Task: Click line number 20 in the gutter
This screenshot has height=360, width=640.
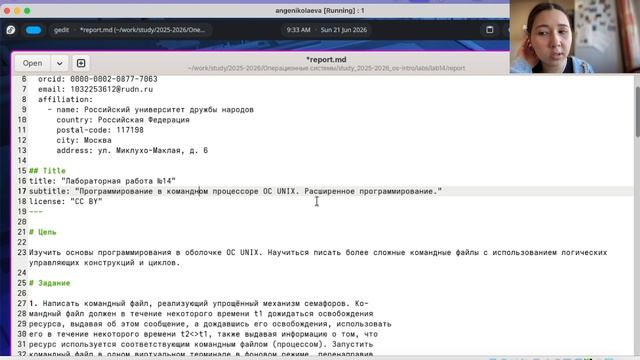Action: point(22,222)
